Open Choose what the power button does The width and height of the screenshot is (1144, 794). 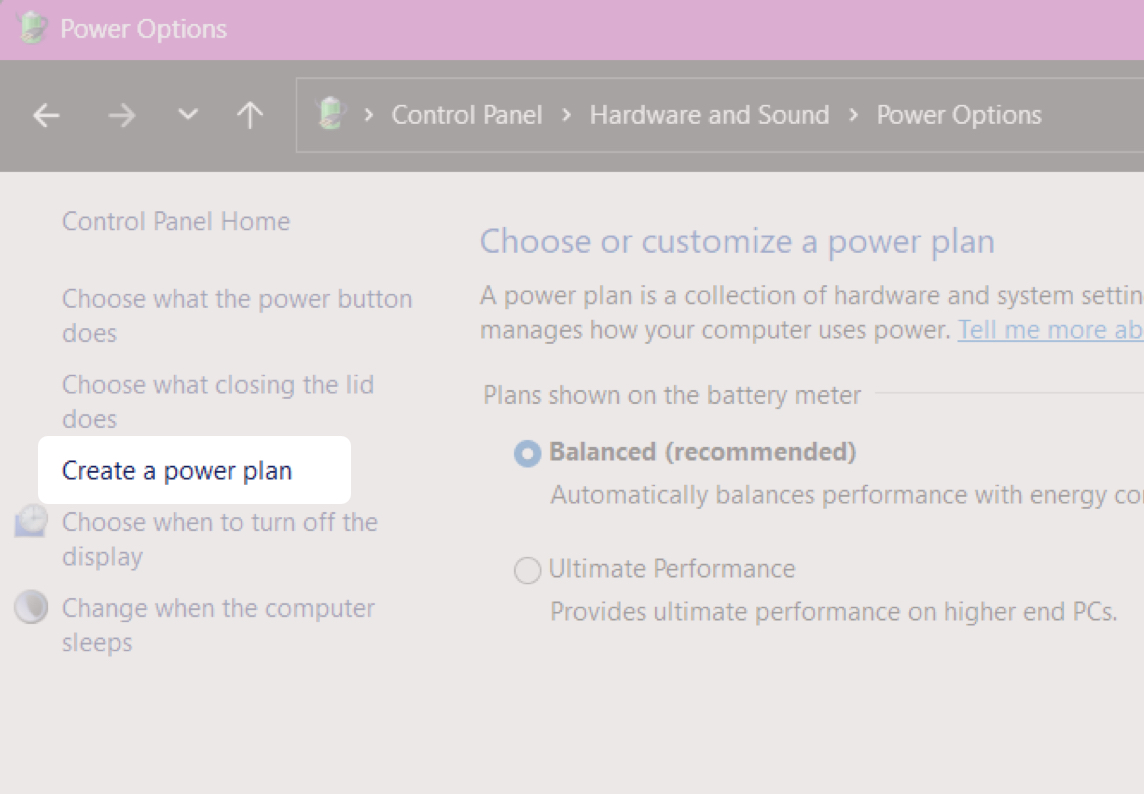[x=237, y=315]
